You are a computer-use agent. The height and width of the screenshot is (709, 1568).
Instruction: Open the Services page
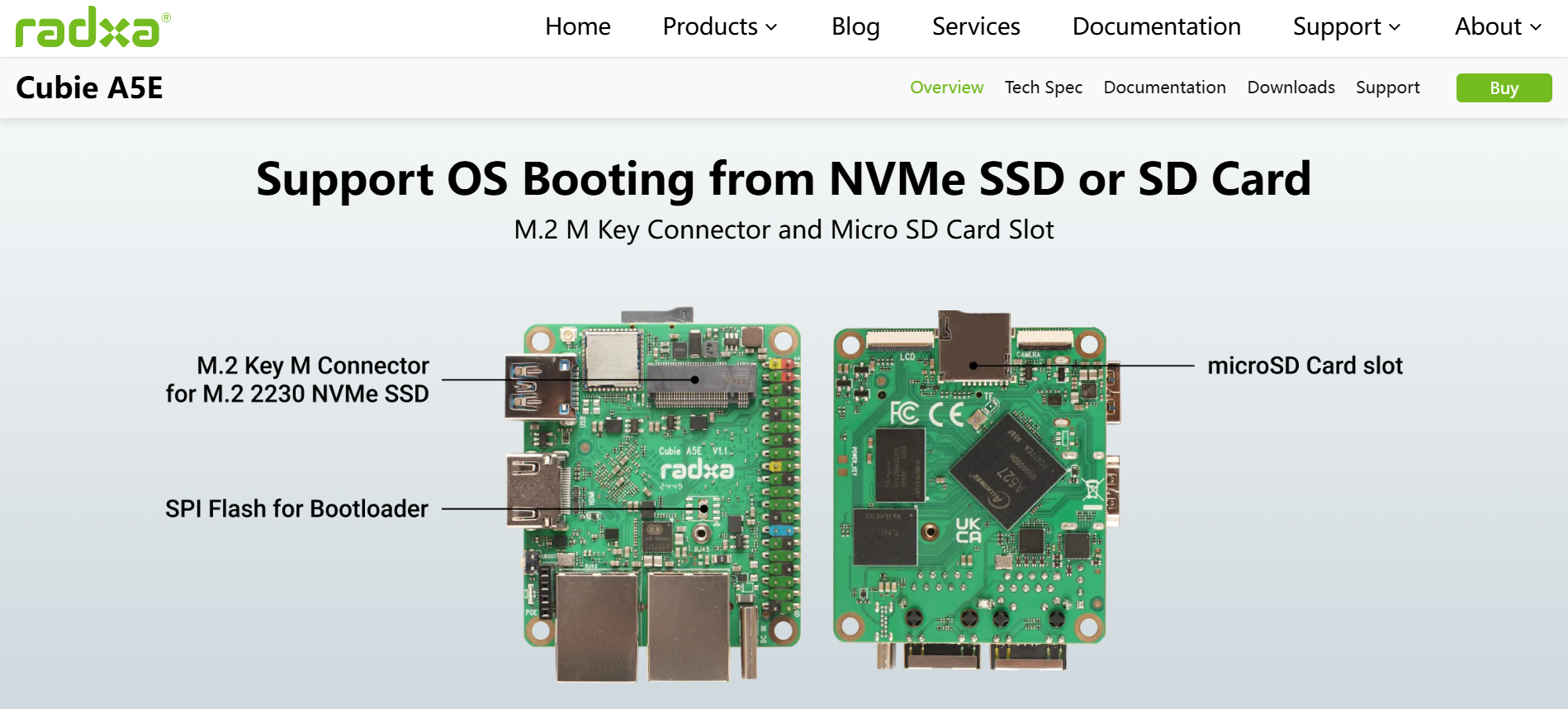976,26
